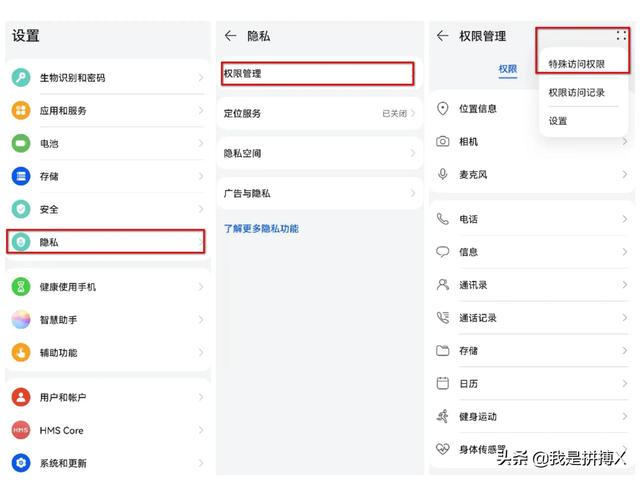Expand the 隐私空间 row chevron
Viewport: 640px width, 480px height.
point(413,153)
